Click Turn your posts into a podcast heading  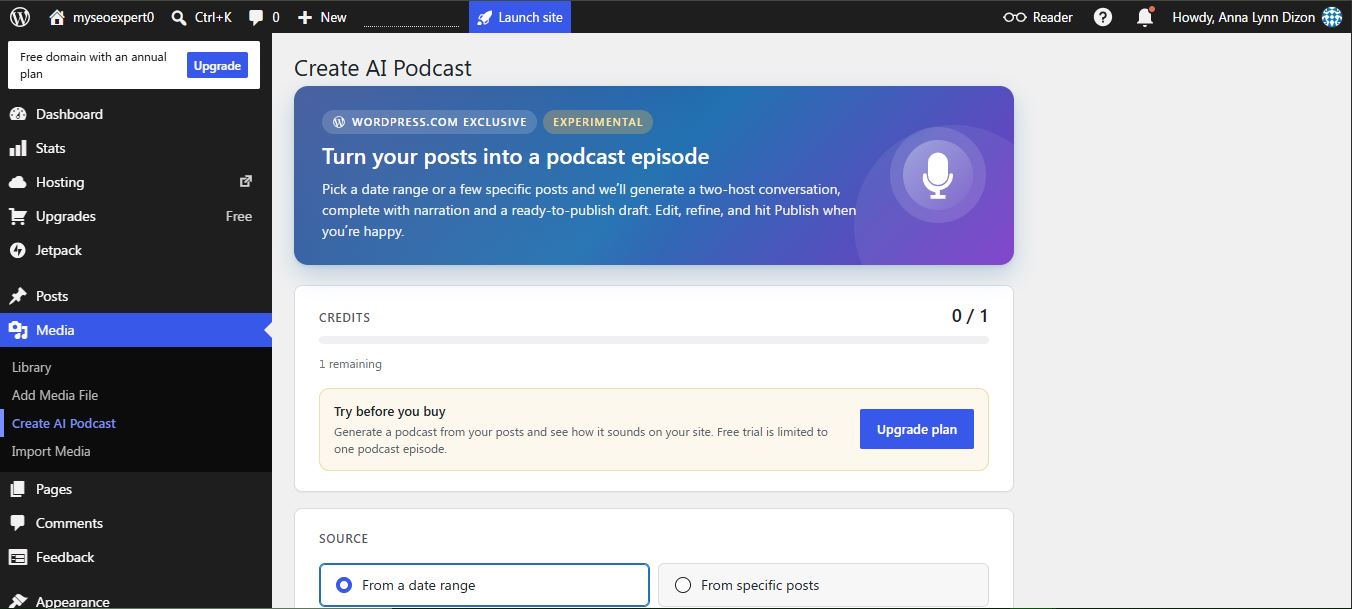pyautogui.click(x=516, y=156)
